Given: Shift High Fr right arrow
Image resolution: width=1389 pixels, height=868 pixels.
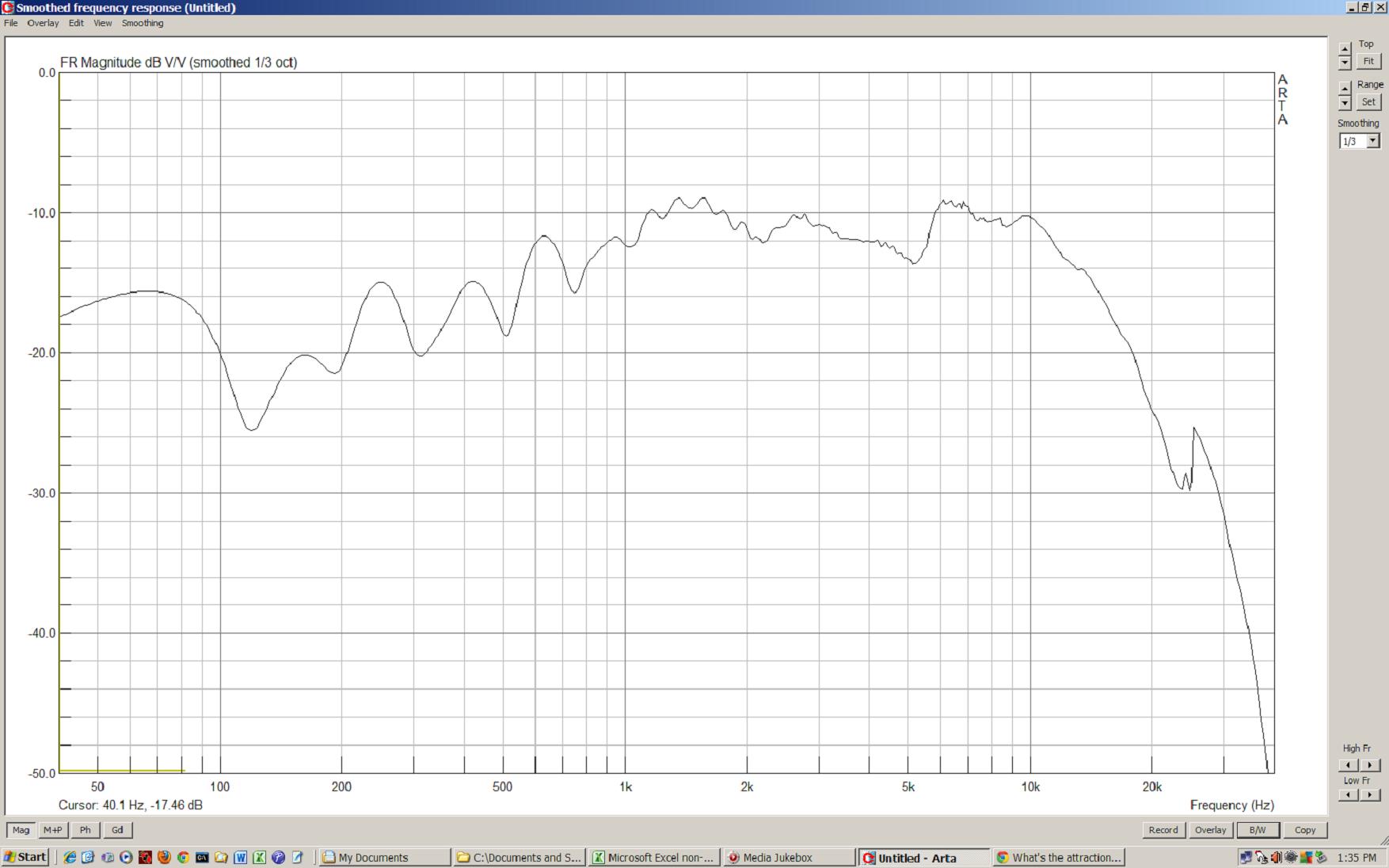Looking at the screenshot, I should coord(1370,765).
